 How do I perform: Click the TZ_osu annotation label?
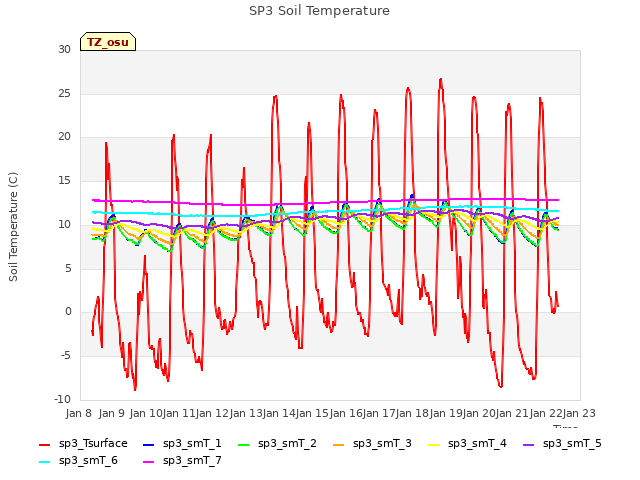coord(108,42)
